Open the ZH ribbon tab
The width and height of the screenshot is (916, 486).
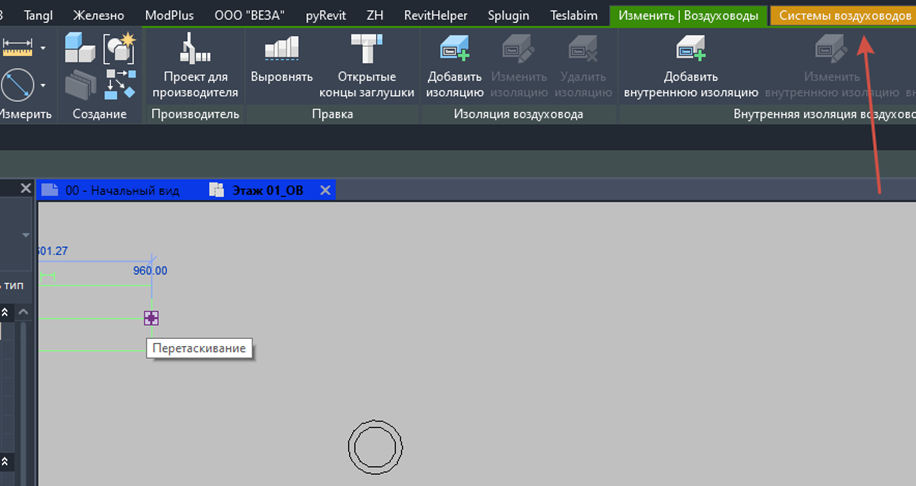point(374,15)
